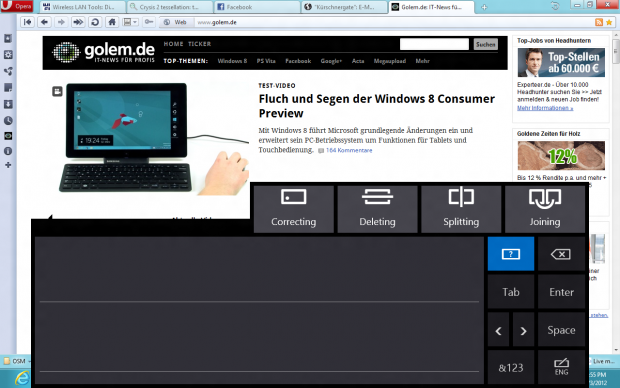
Task: Open the Info sidebar panel
Action: tap(8, 151)
